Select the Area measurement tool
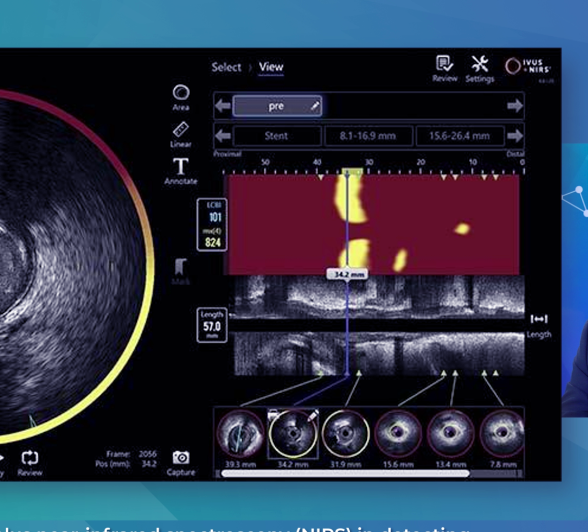588x532 pixels. click(x=181, y=97)
